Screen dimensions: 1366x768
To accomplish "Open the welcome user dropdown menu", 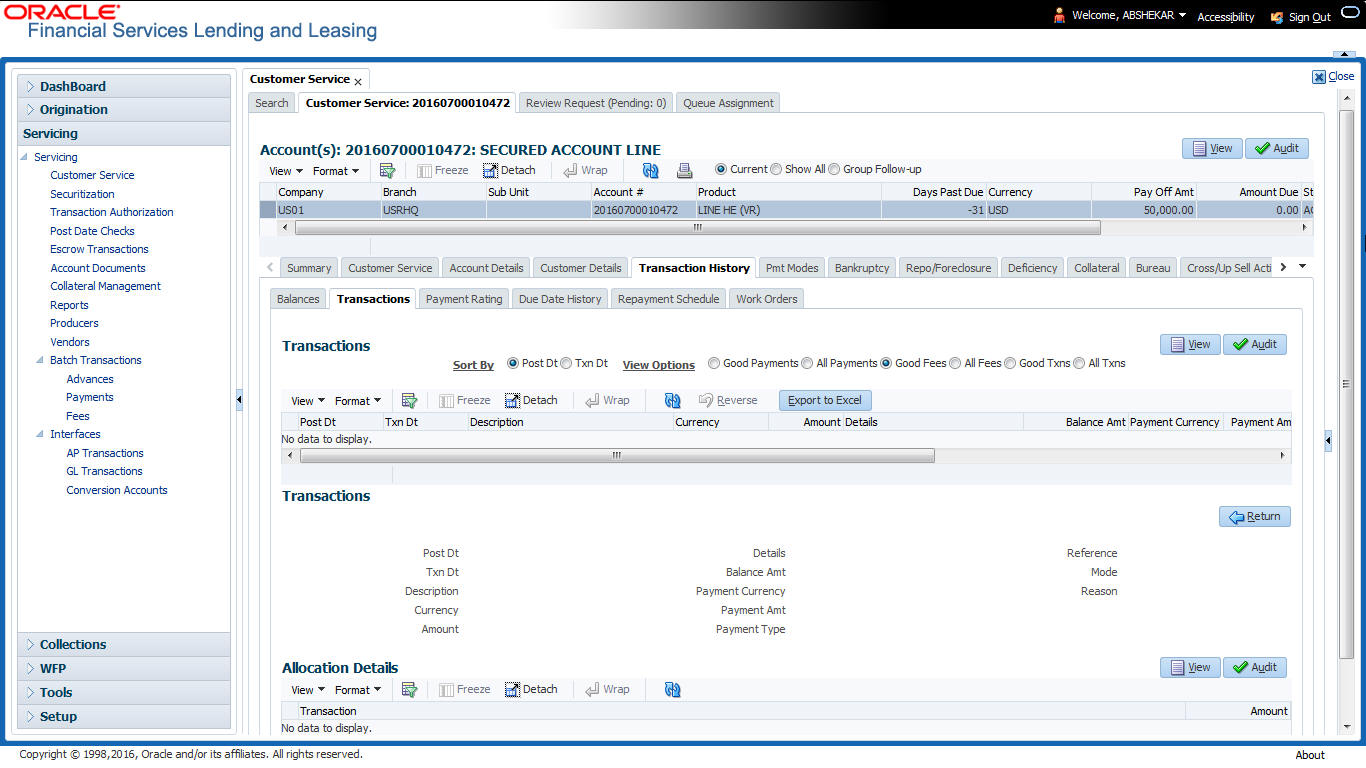I will coord(1182,16).
